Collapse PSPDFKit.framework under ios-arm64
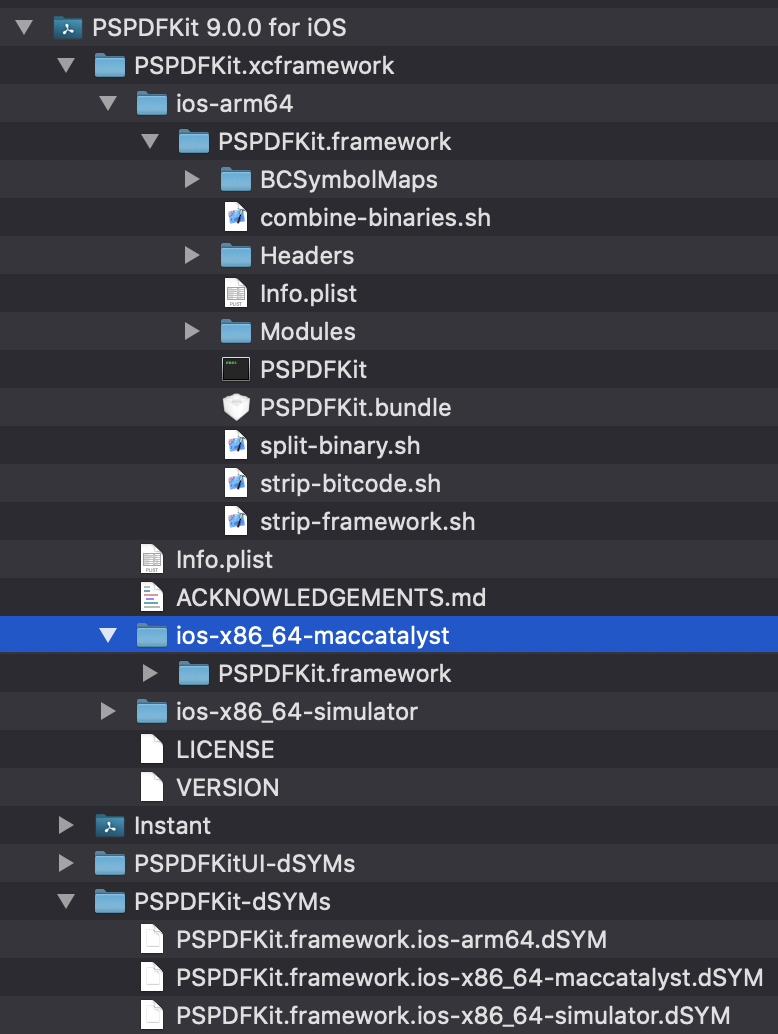Viewport: 778px width, 1034px height. tap(150, 141)
